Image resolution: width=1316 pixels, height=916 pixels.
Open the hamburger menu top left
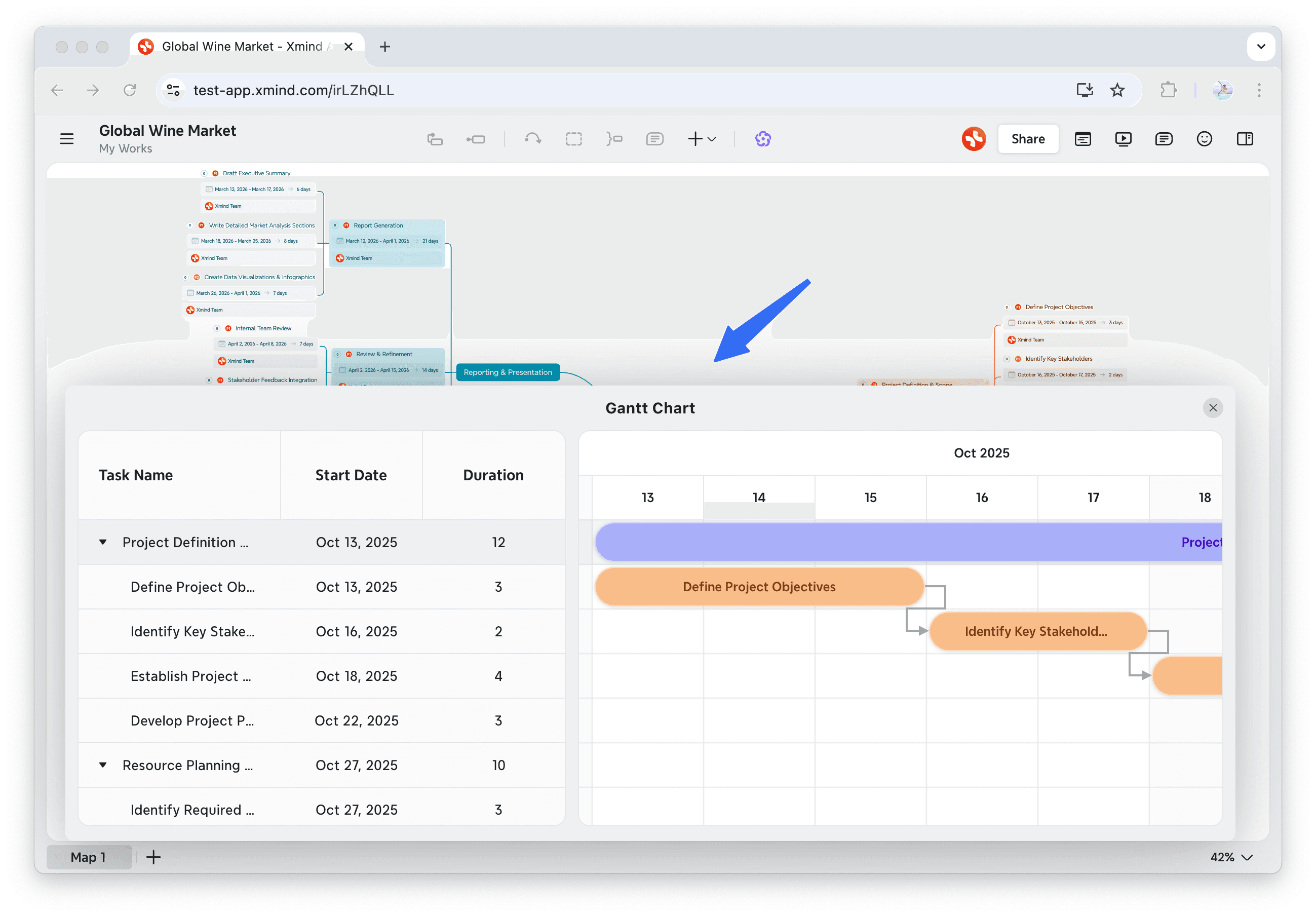point(66,139)
